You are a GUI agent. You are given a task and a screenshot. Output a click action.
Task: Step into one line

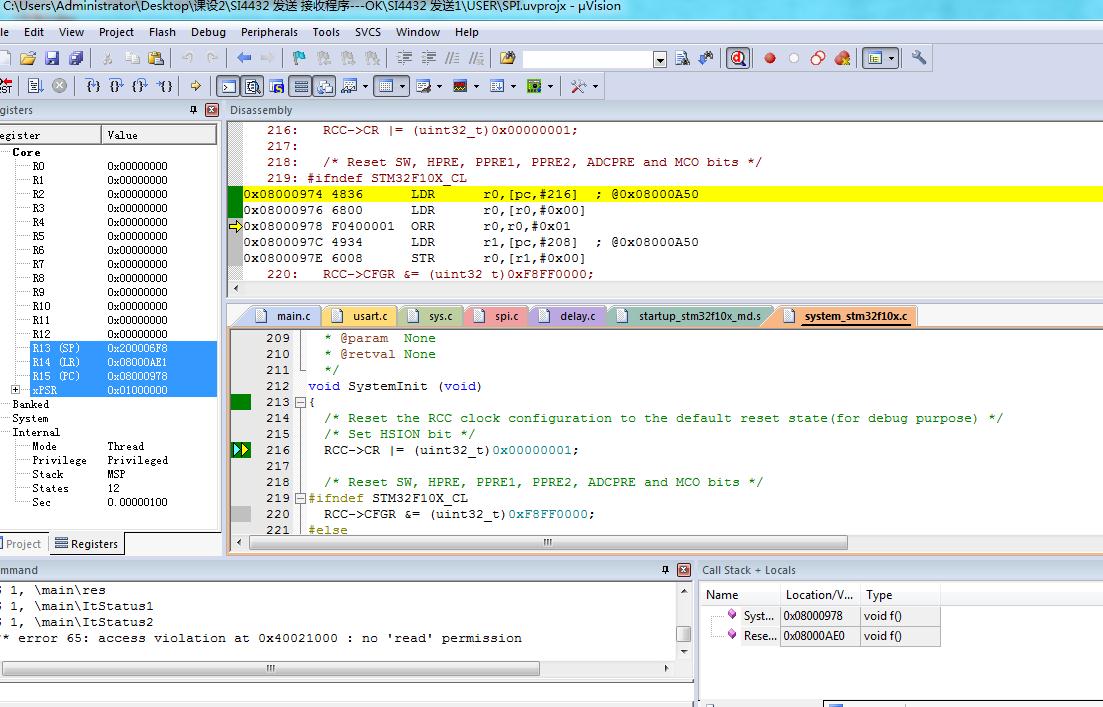click(92, 86)
